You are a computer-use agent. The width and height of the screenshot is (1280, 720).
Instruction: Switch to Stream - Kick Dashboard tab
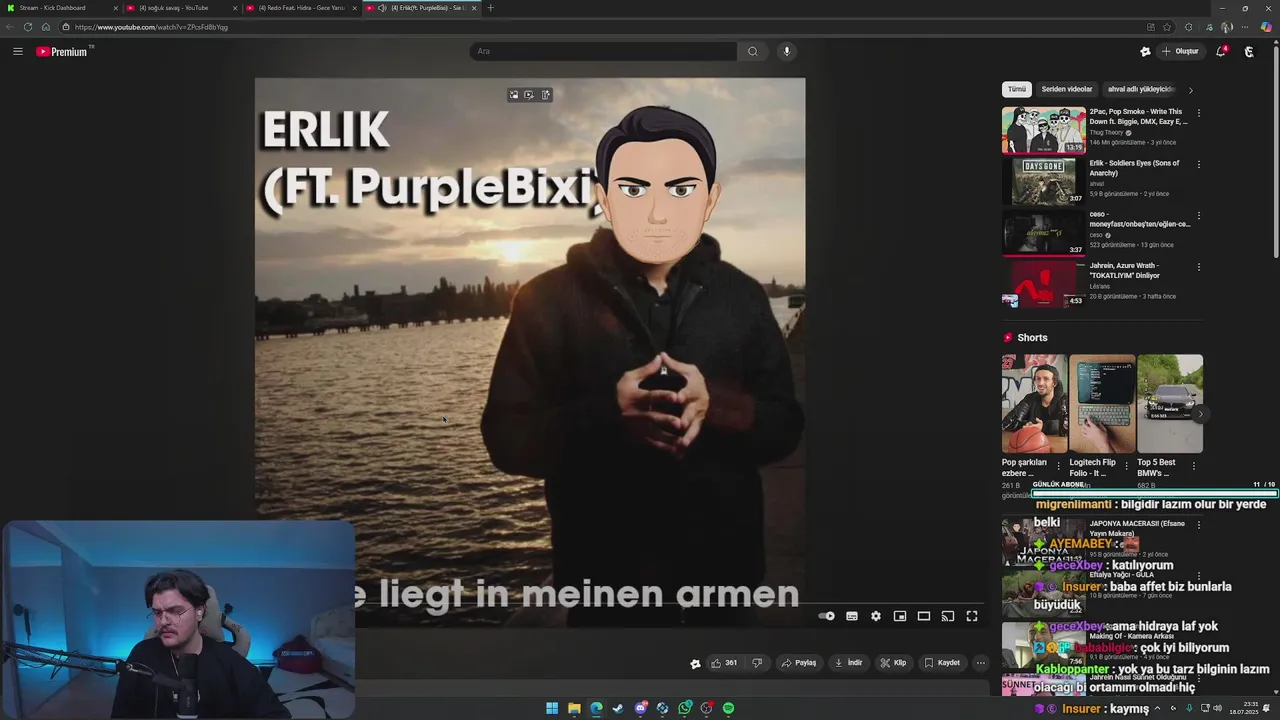[x=62, y=8]
